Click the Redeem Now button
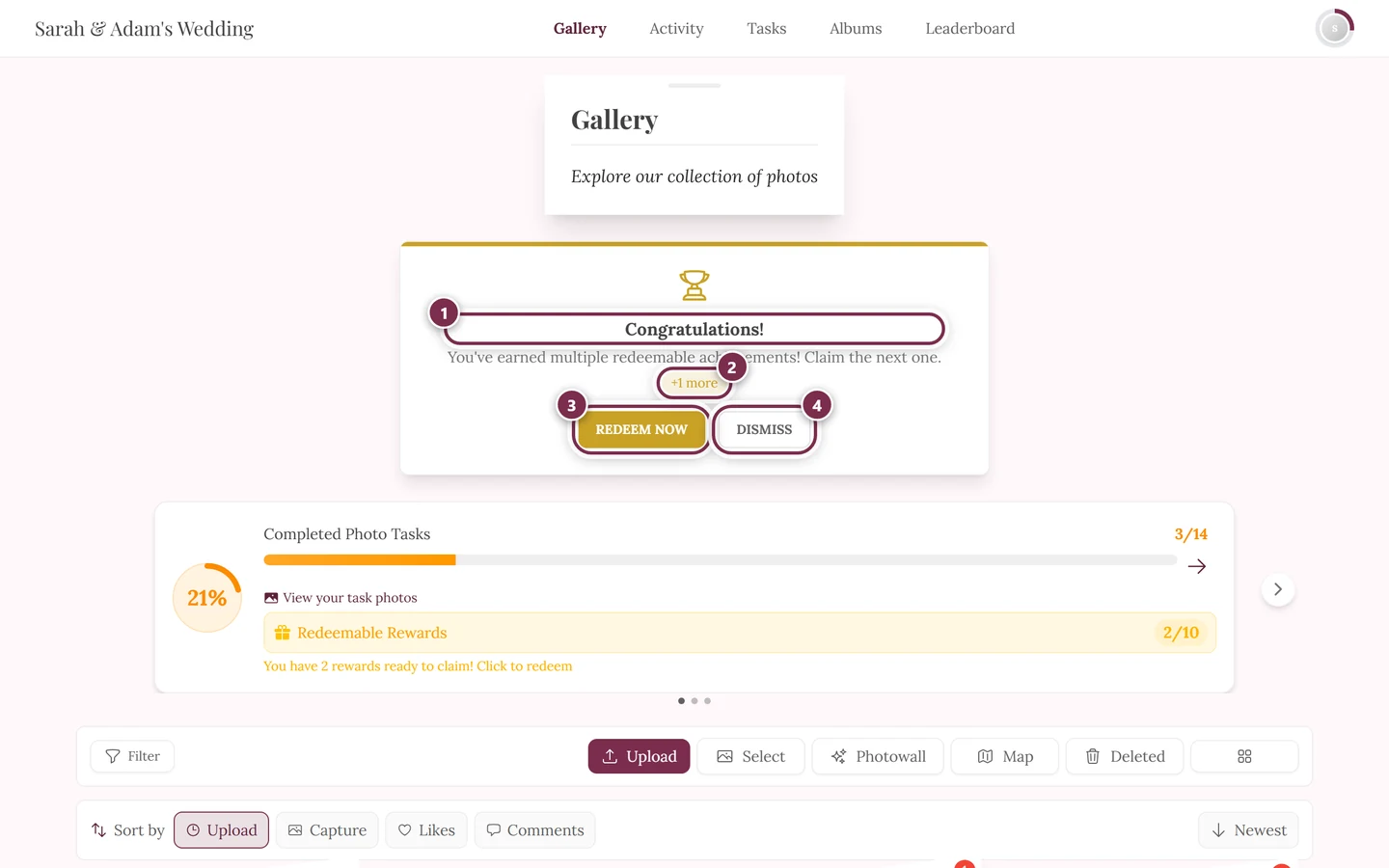This screenshot has width=1389, height=868. click(641, 429)
